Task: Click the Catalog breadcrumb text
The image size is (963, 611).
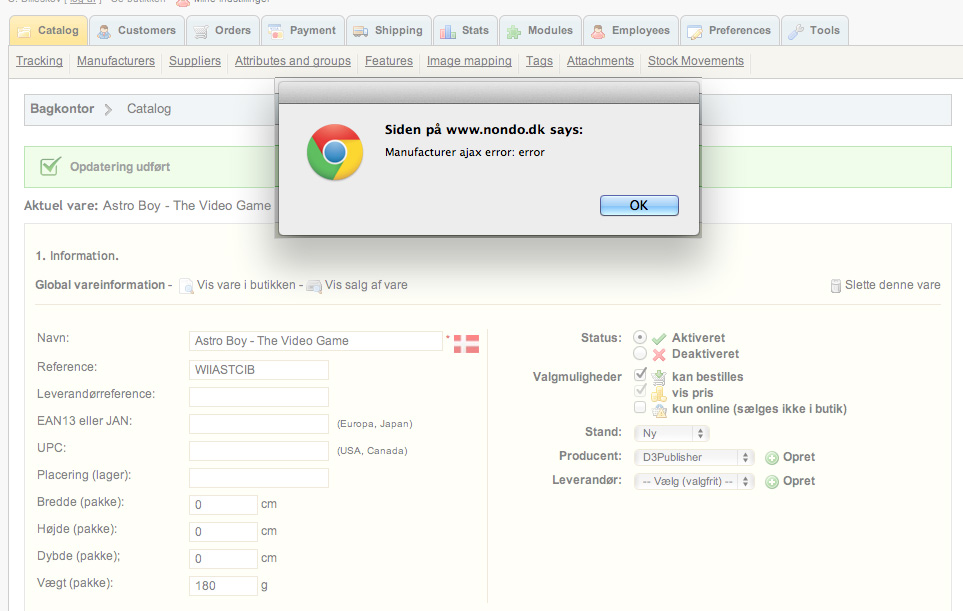Action: tap(149, 109)
